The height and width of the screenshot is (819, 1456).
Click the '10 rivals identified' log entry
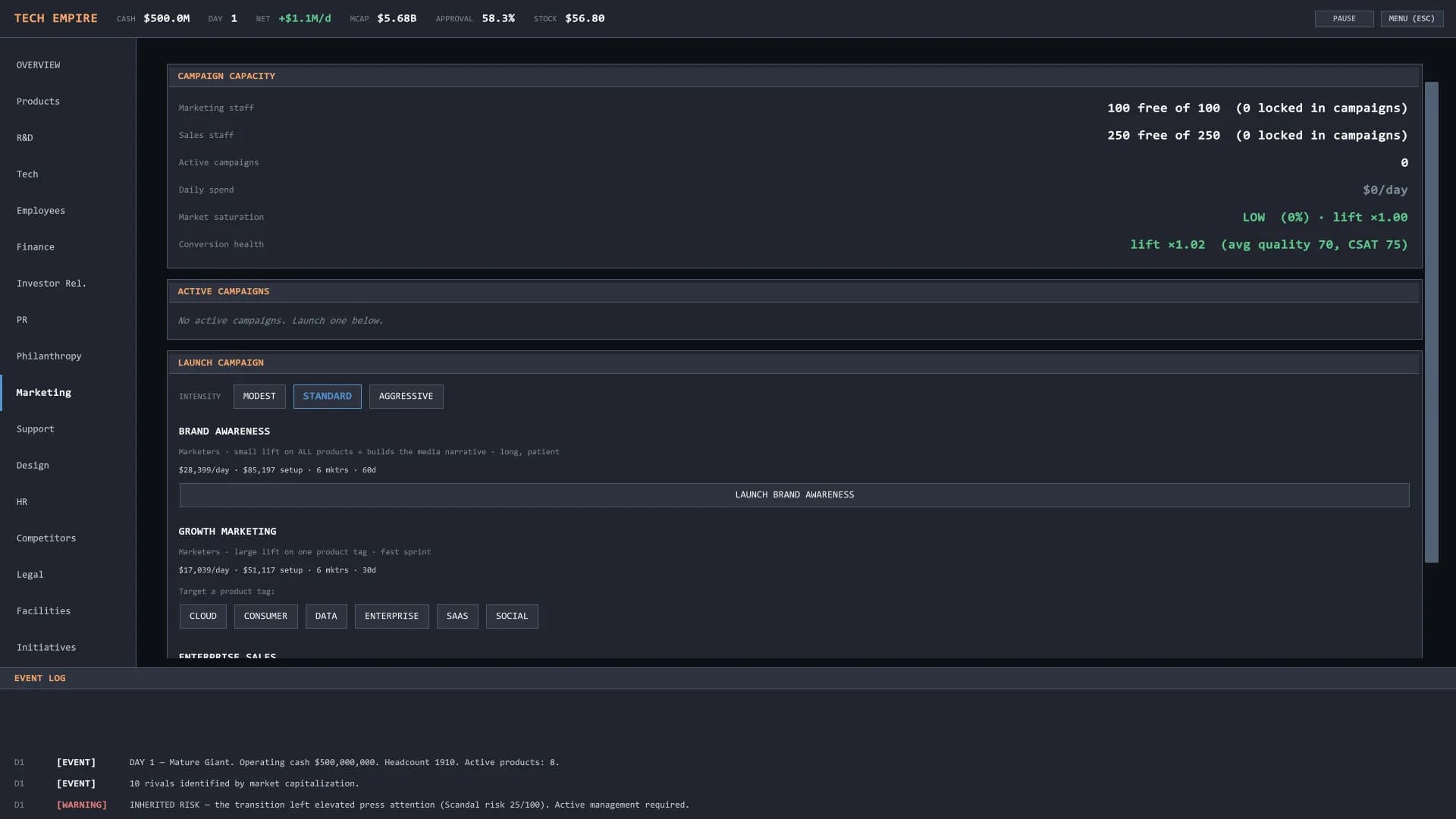244,784
